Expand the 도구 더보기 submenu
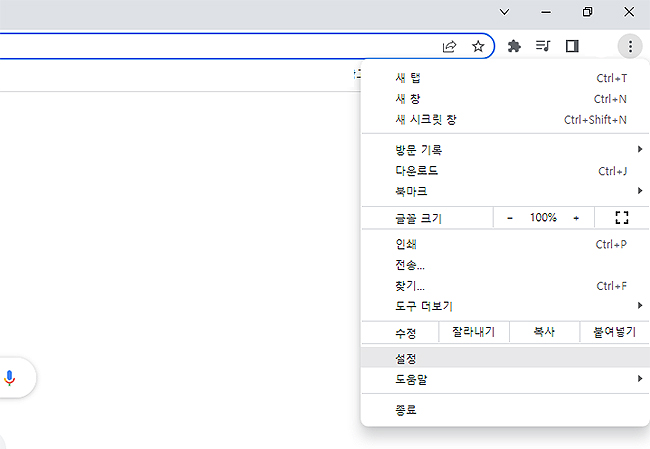The width and height of the screenshot is (650, 449). pyautogui.click(x=505, y=306)
